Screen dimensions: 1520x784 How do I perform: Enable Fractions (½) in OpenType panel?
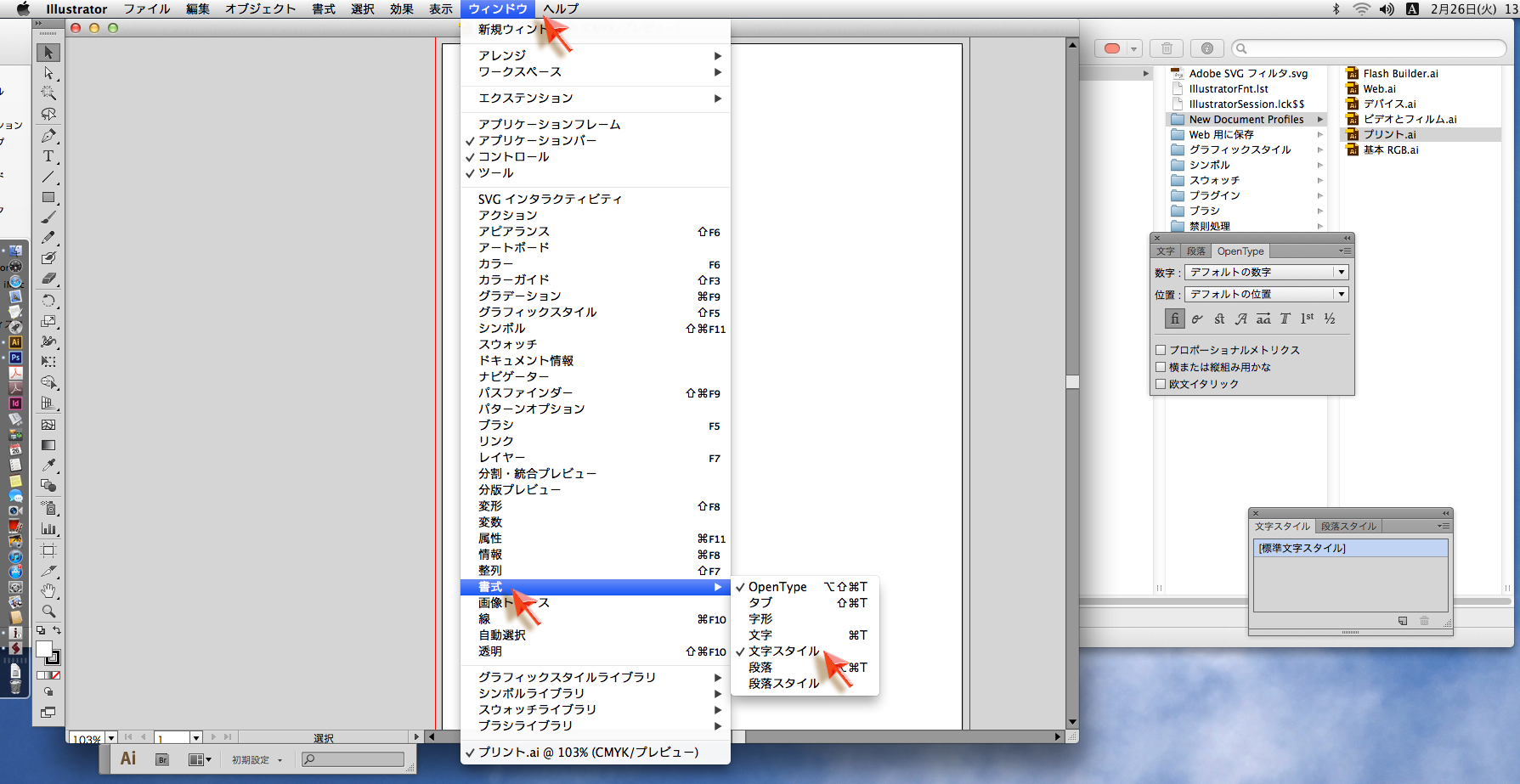(x=1330, y=319)
